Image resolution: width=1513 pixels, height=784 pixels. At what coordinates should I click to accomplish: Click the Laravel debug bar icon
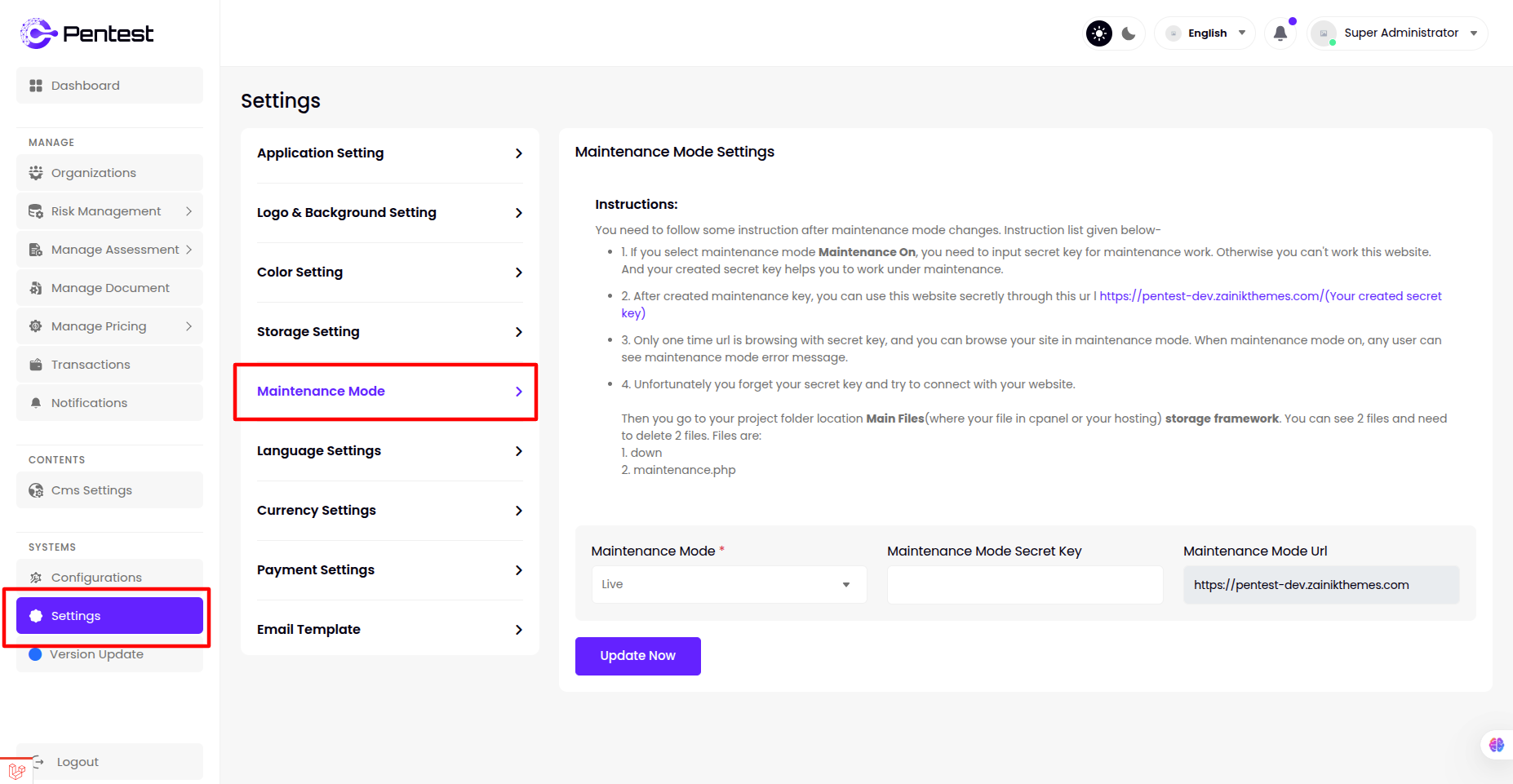click(x=16, y=770)
